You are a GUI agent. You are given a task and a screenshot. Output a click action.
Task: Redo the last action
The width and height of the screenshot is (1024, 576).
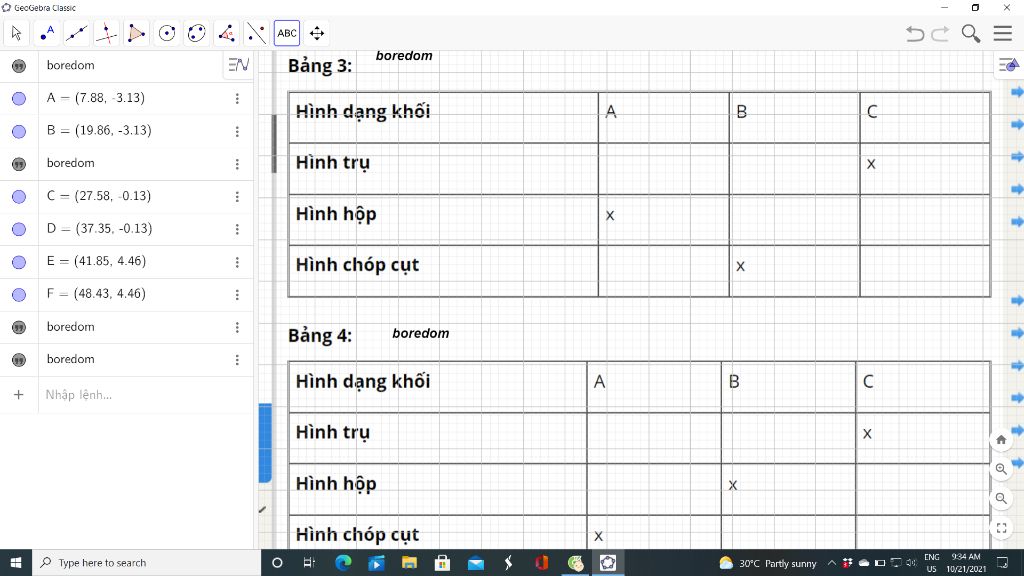click(940, 33)
